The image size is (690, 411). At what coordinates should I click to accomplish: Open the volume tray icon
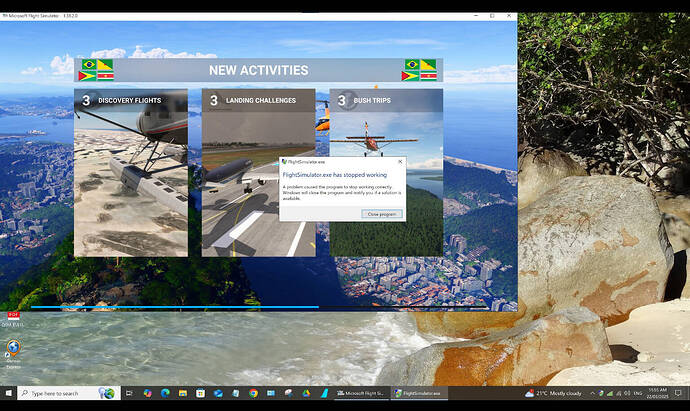627,393
